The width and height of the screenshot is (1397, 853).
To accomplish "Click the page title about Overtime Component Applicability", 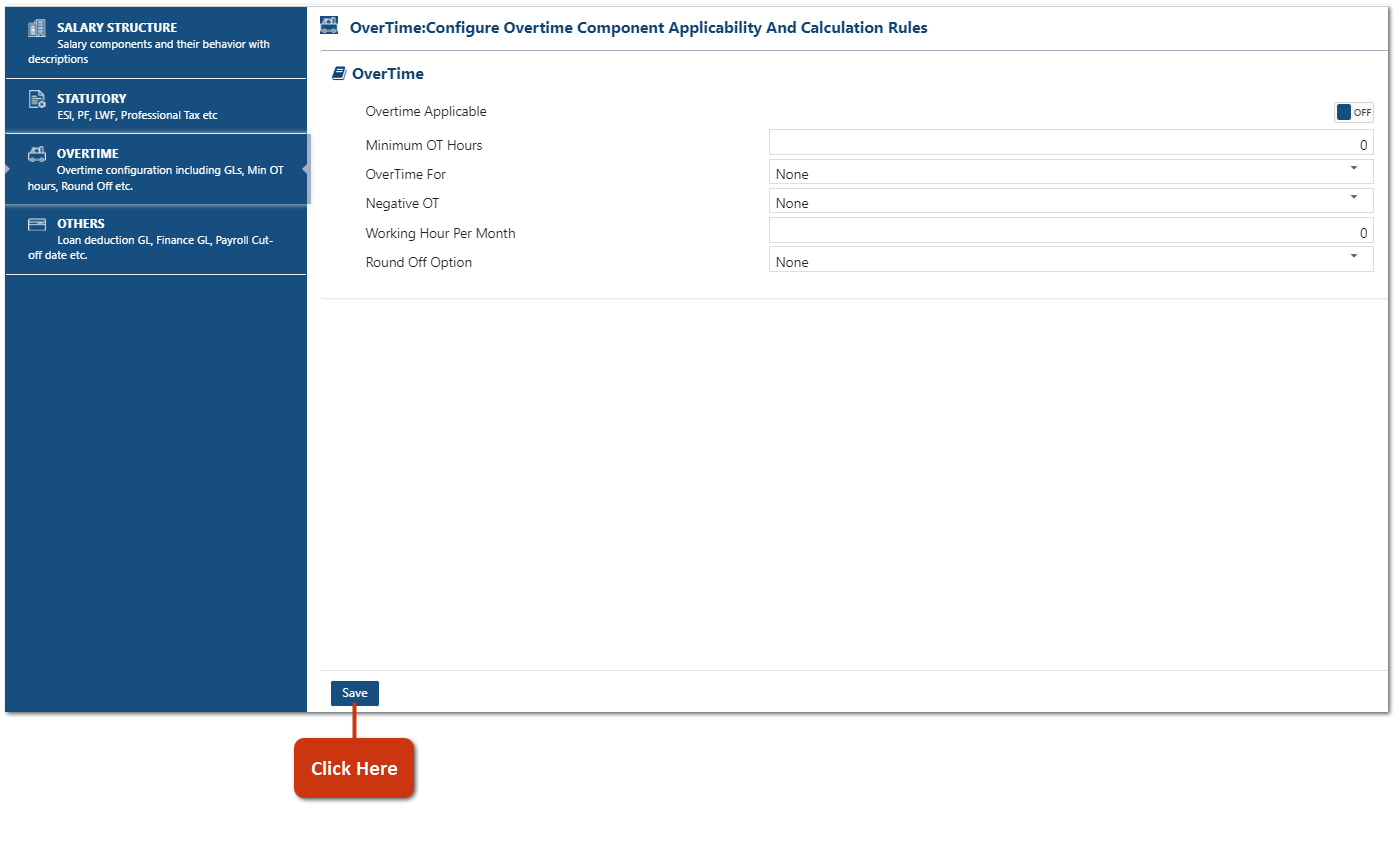I will [639, 28].
